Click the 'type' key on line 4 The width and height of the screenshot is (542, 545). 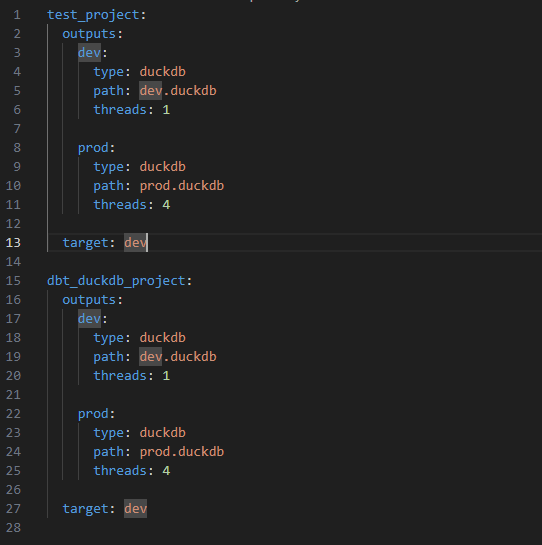click(108, 72)
